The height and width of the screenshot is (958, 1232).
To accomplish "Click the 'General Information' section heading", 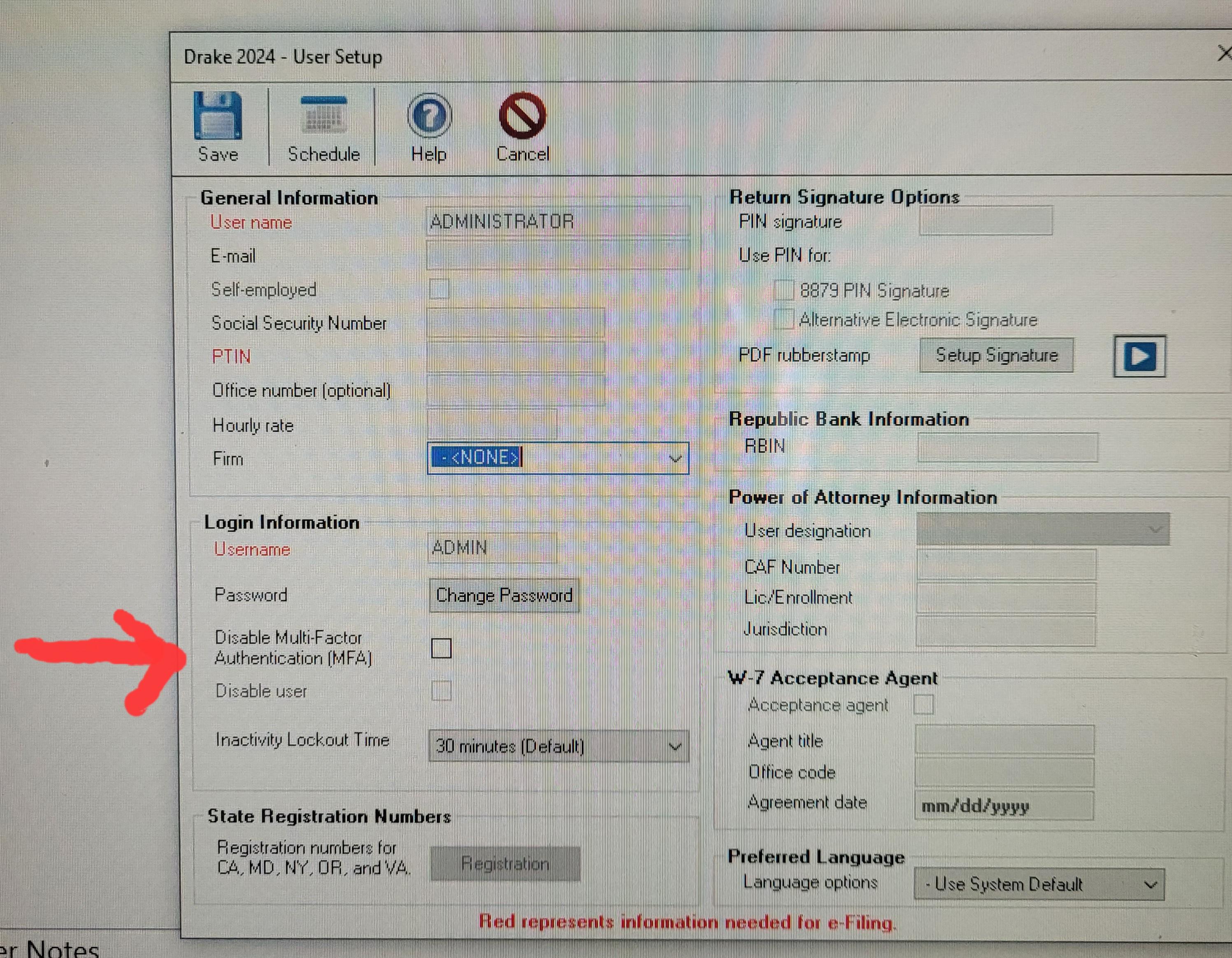I will click(289, 198).
